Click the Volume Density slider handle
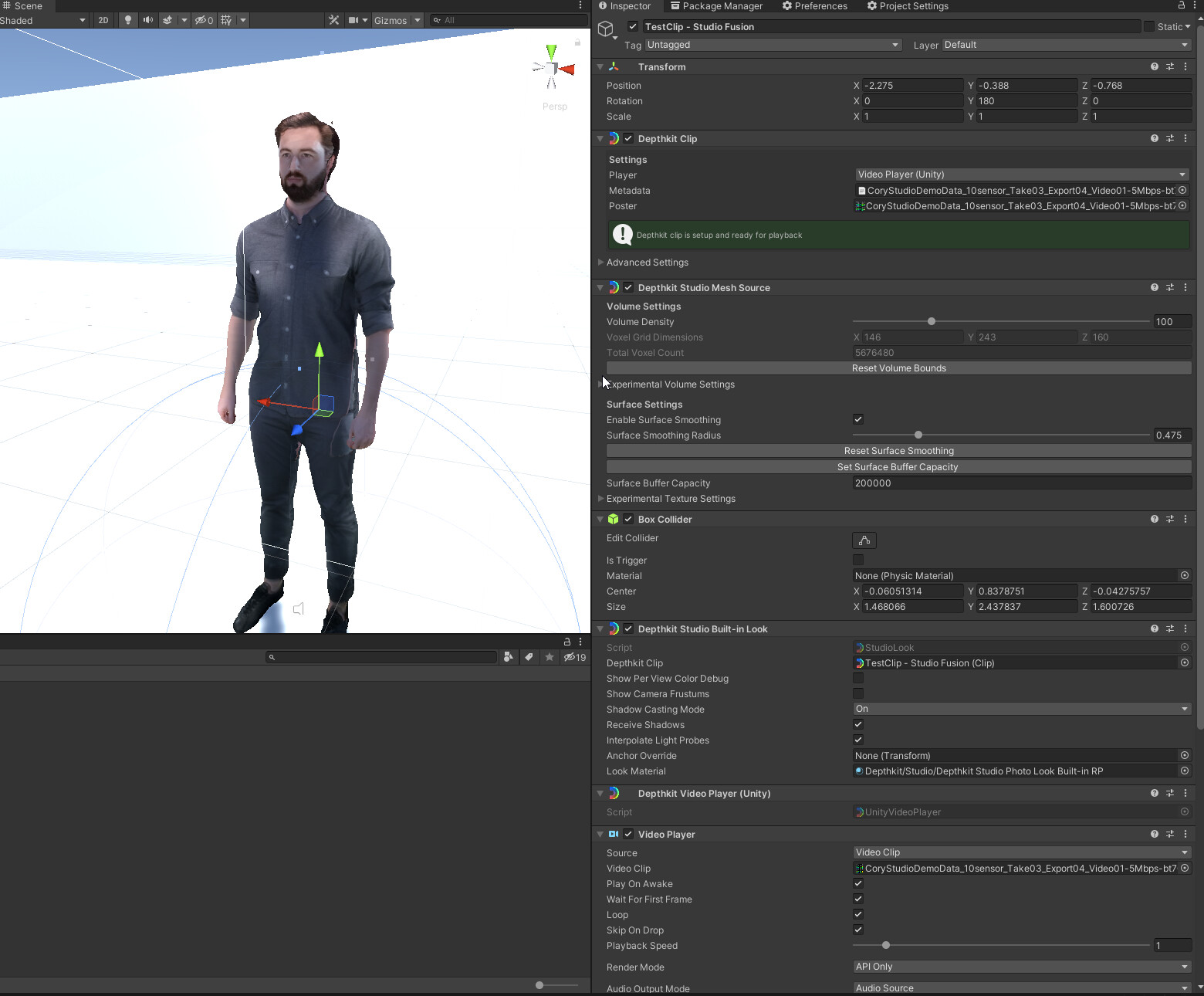Image resolution: width=1204 pixels, height=996 pixels. pyautogui.click(x=931, y=321)
